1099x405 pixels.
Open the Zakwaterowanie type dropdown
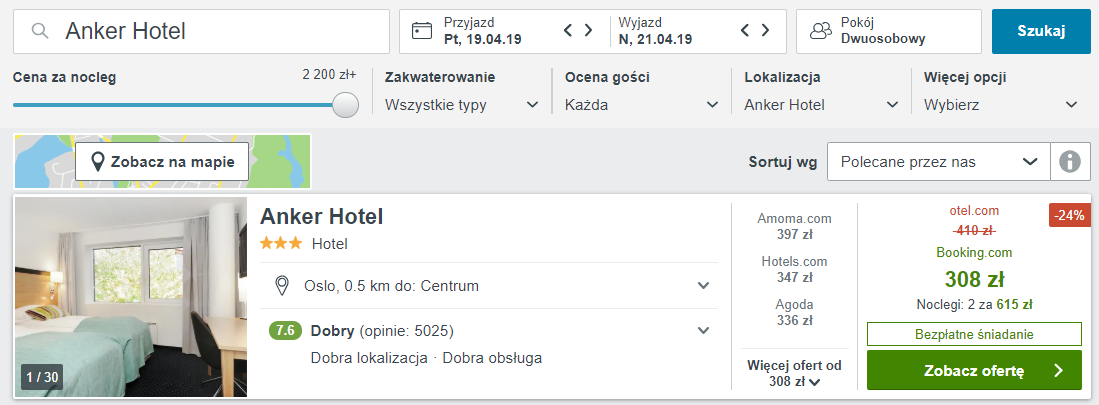(x=460, y=104)
